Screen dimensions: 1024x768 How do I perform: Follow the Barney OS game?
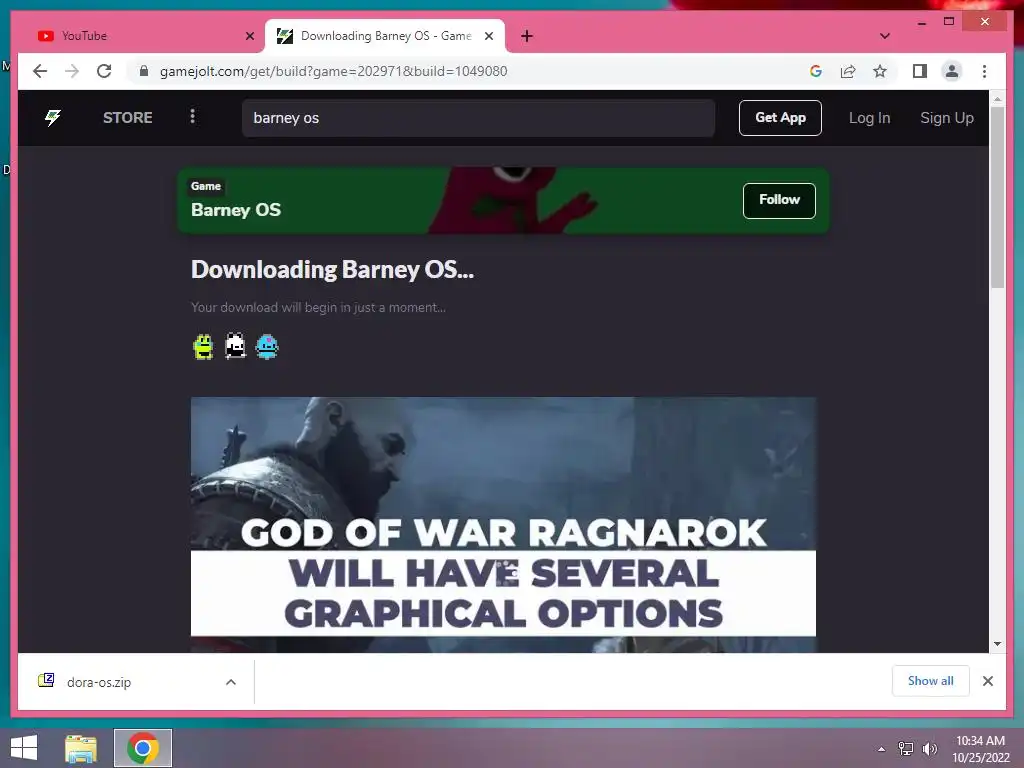[x=779, y=200]
